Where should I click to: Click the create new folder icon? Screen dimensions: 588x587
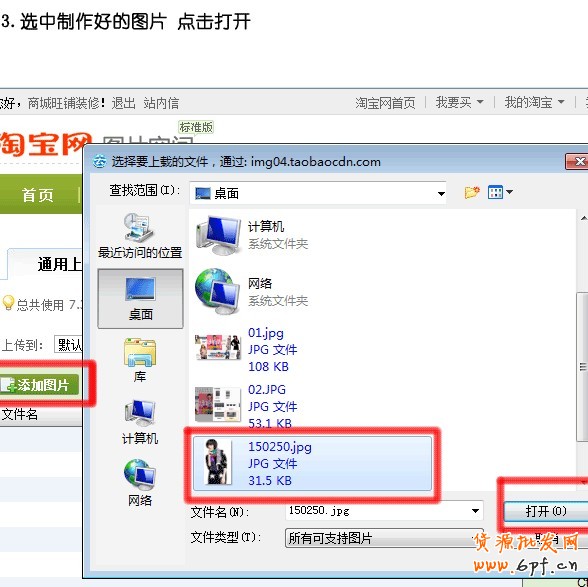472,192
